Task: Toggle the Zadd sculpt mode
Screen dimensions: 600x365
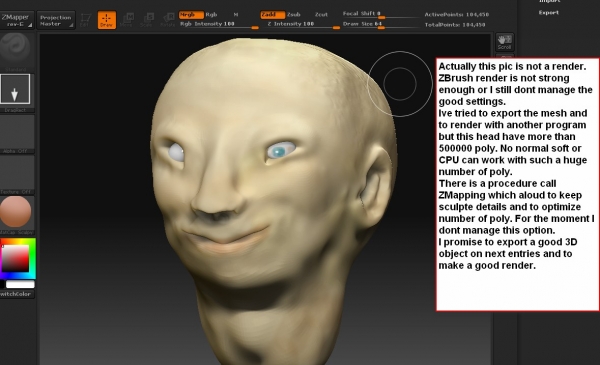Action: point(272,15)
